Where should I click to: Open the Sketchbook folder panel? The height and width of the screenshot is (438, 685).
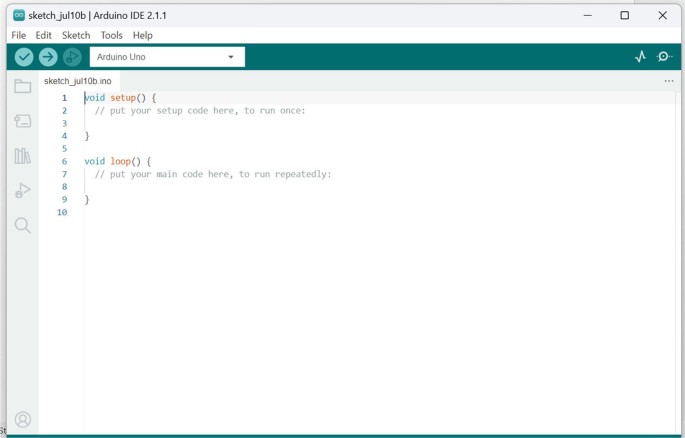tap(22, 87)
